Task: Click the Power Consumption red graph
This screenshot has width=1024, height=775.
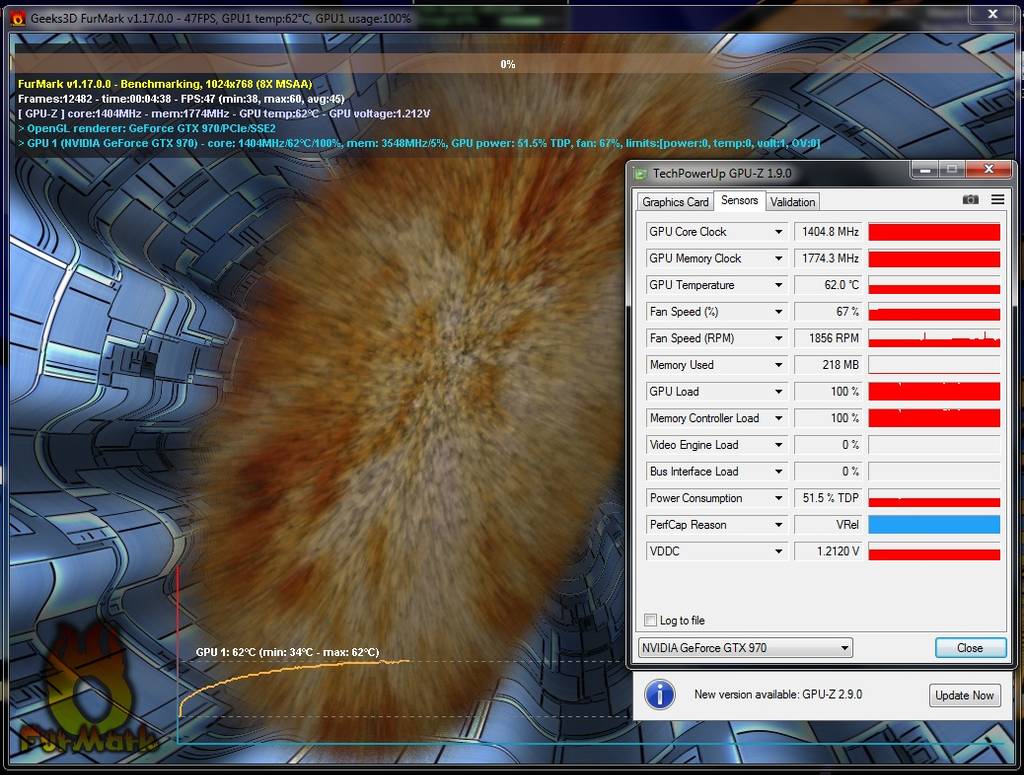Action: click(x=934, y=498)
